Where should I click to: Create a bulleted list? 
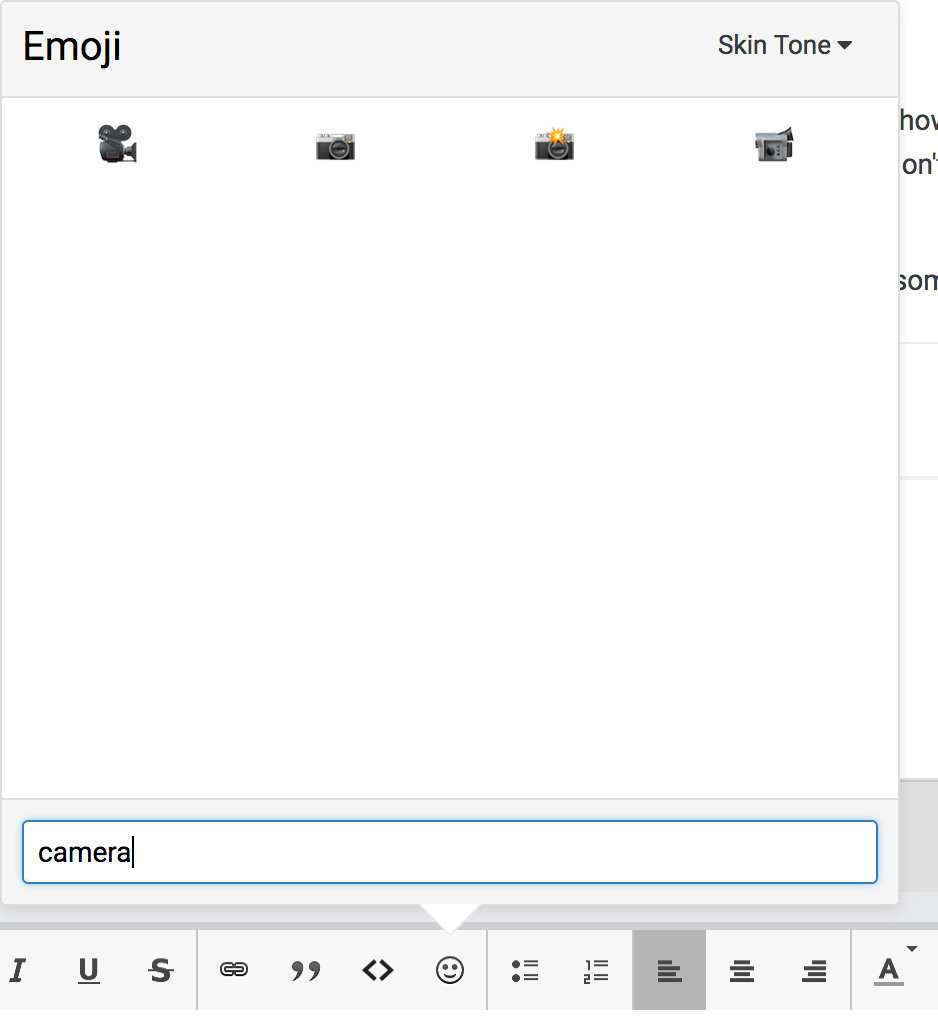524,970
